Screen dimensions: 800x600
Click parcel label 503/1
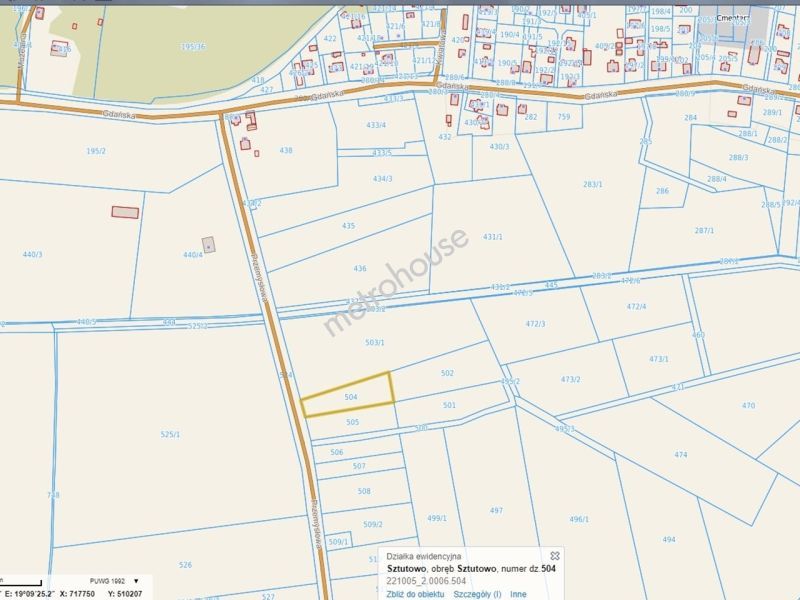coord(374,342)
